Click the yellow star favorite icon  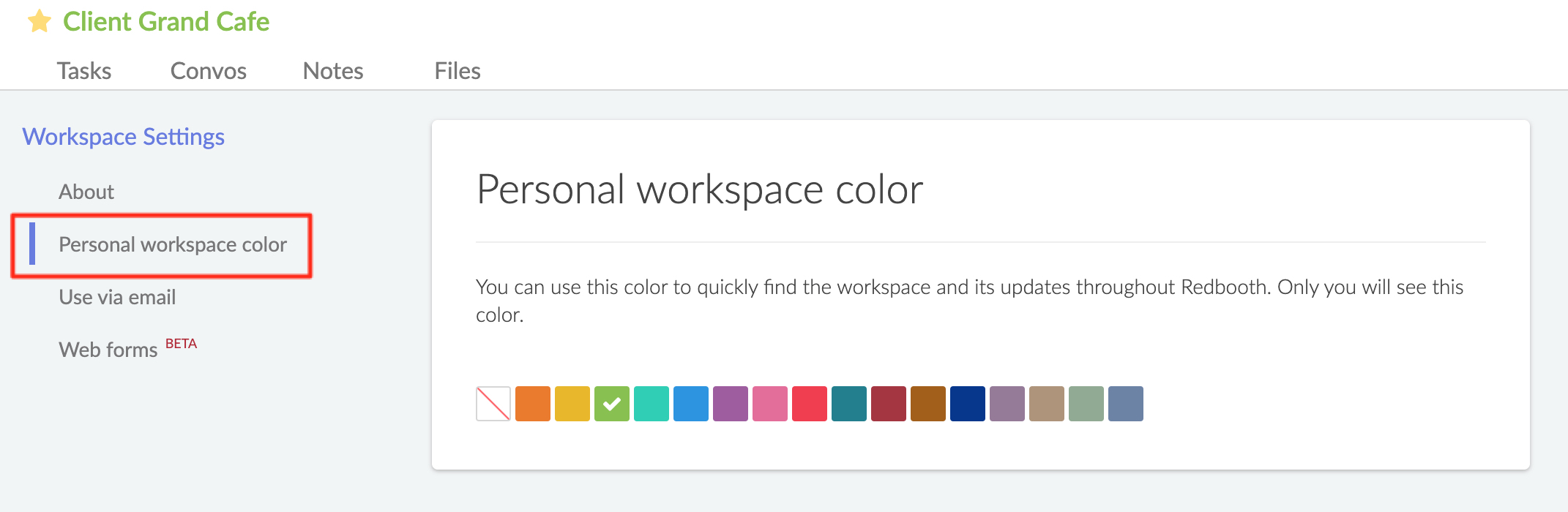point(40,21)
